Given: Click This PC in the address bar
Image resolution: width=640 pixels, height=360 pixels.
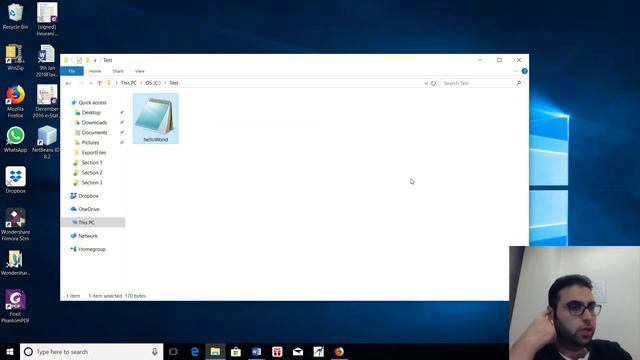Looking at the screenshot, I should (x=129, y=83).
